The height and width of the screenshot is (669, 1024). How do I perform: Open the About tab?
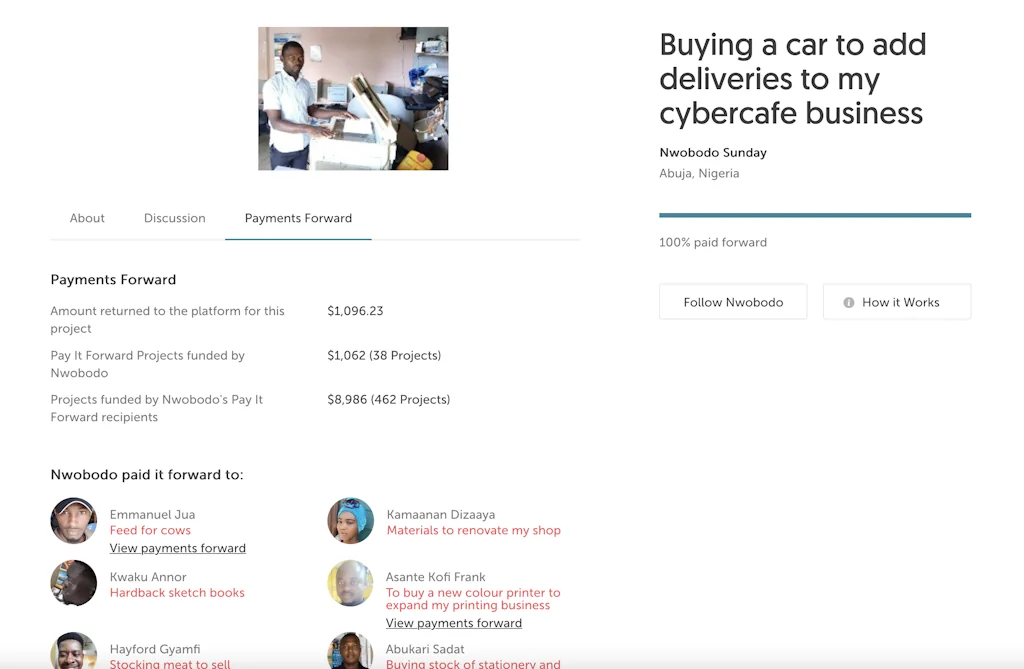(x=87, y=218)
